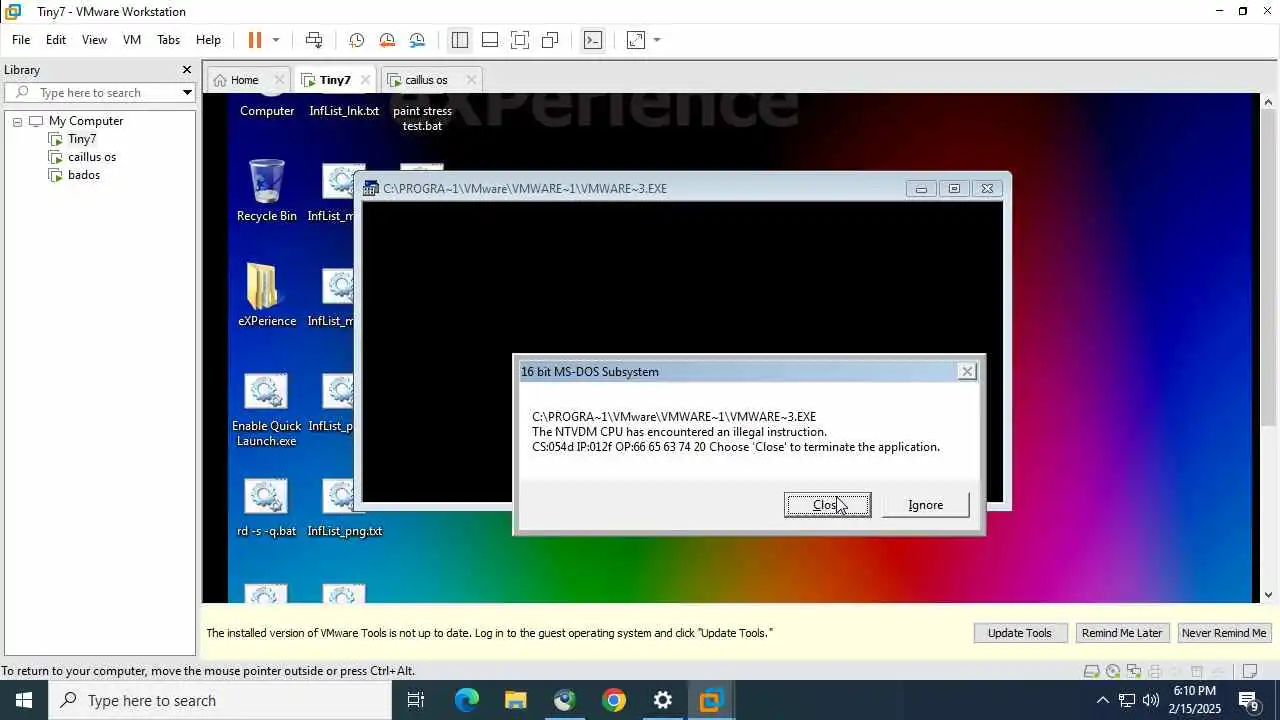Open Microsoft Edge from the taskbar
1280x720 pixels.
[467, 700]
